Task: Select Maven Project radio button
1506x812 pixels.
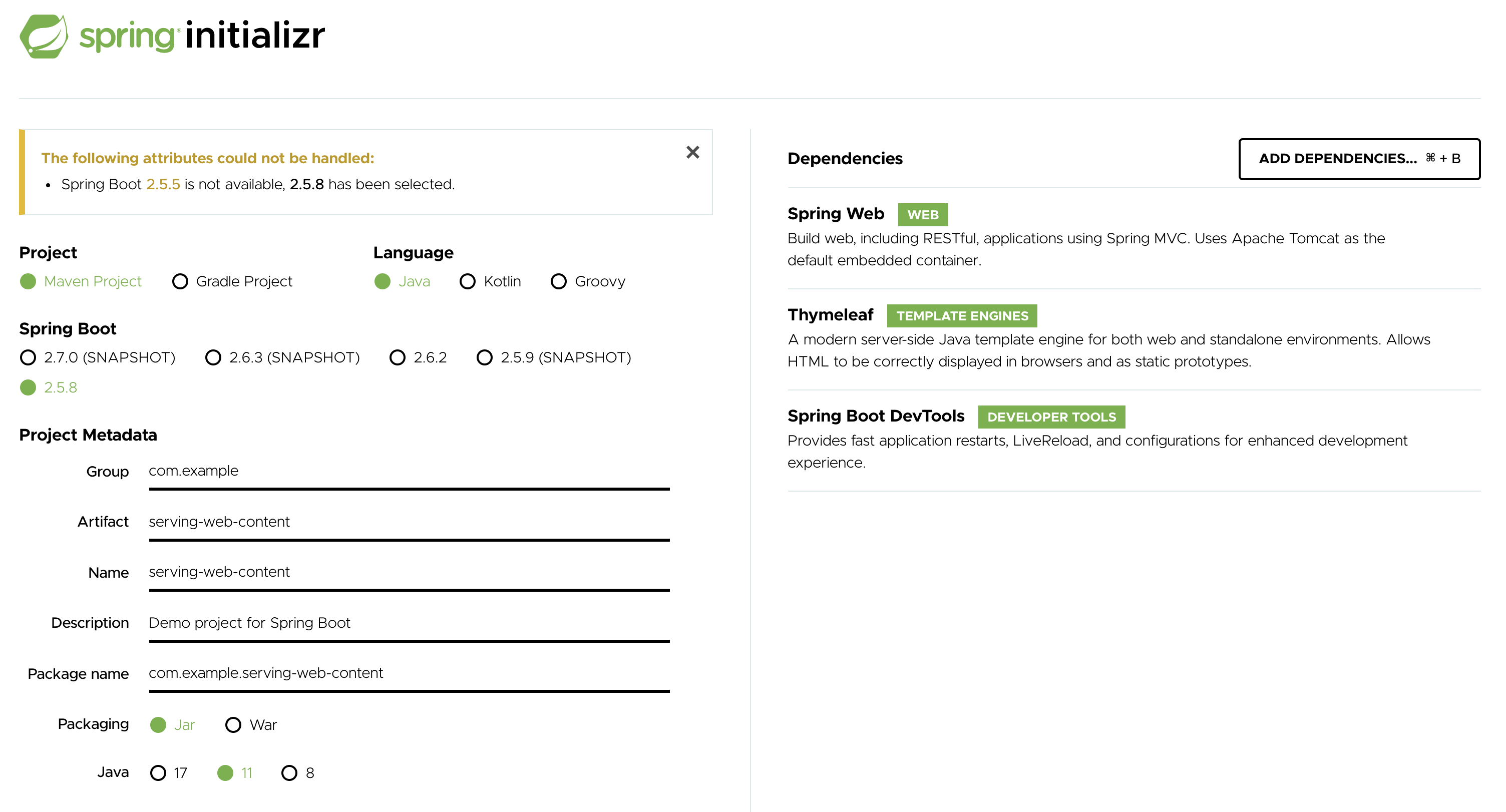Action: point(81,281)
